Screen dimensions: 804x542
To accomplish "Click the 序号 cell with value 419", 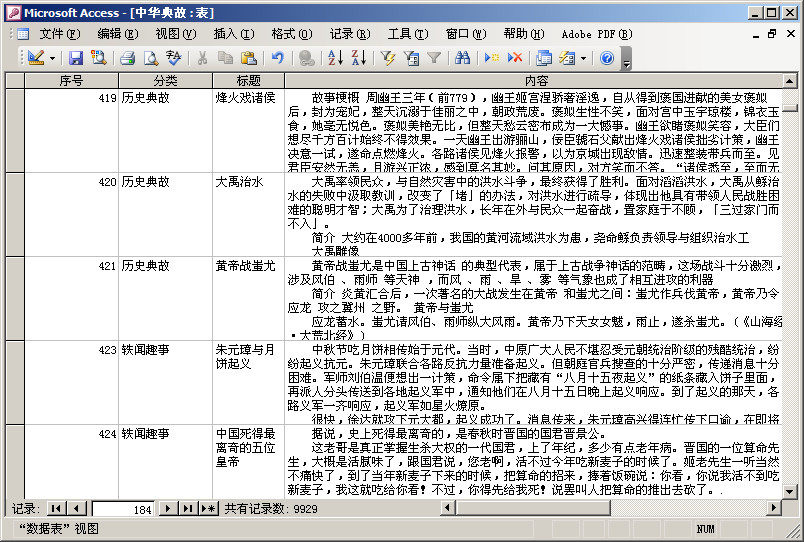I will [x=71, y=130].
